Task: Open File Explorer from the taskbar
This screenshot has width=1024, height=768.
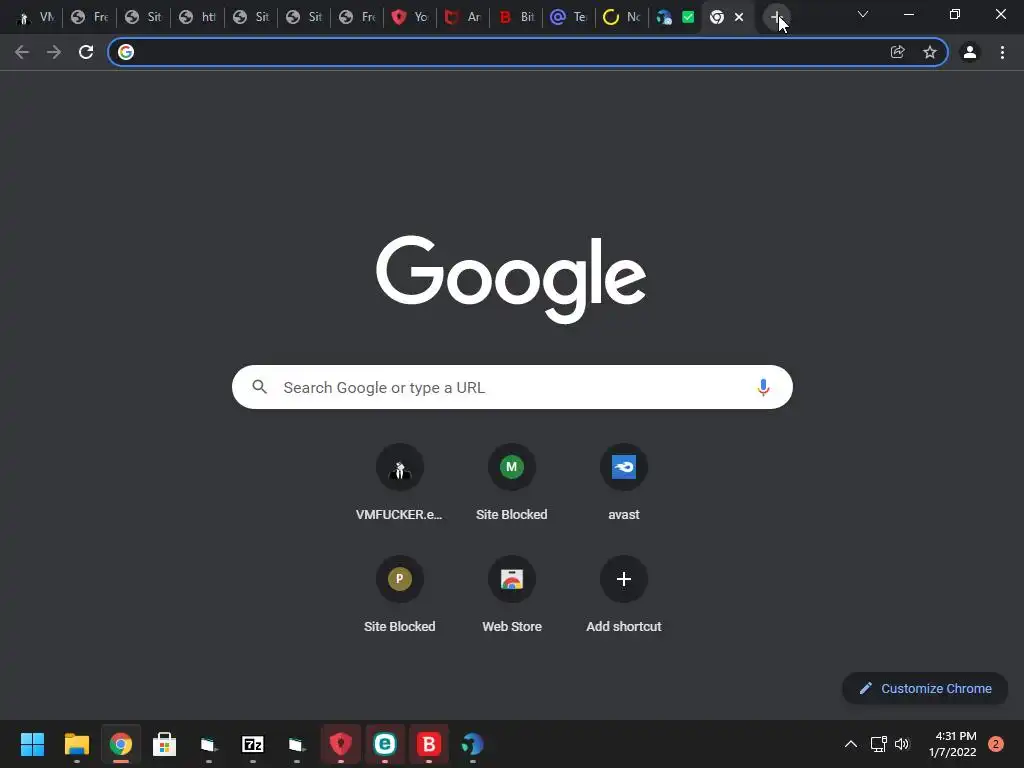Action: click(x=76, y=744)
